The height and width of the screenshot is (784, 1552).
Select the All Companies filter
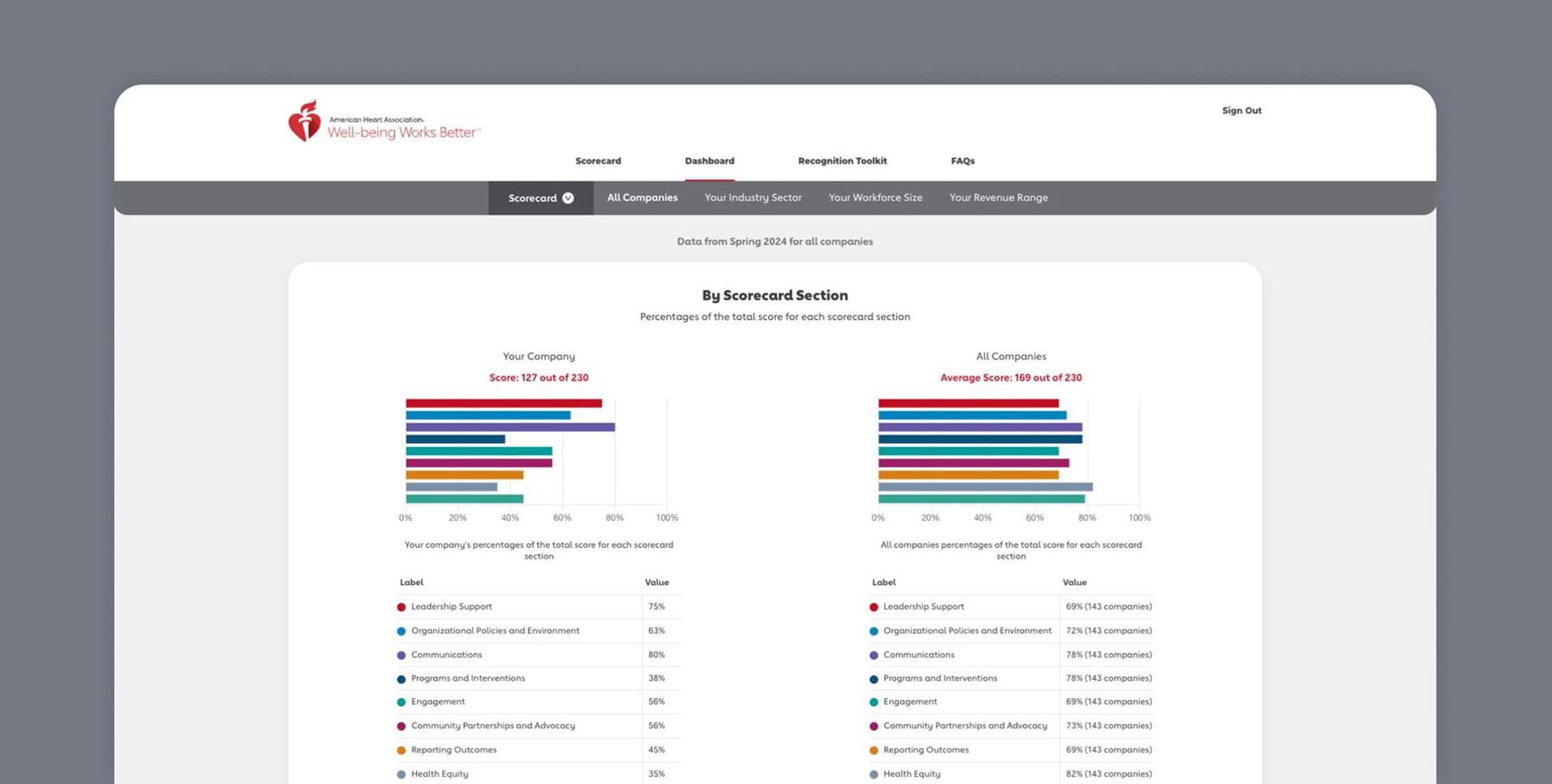point(642,197)
